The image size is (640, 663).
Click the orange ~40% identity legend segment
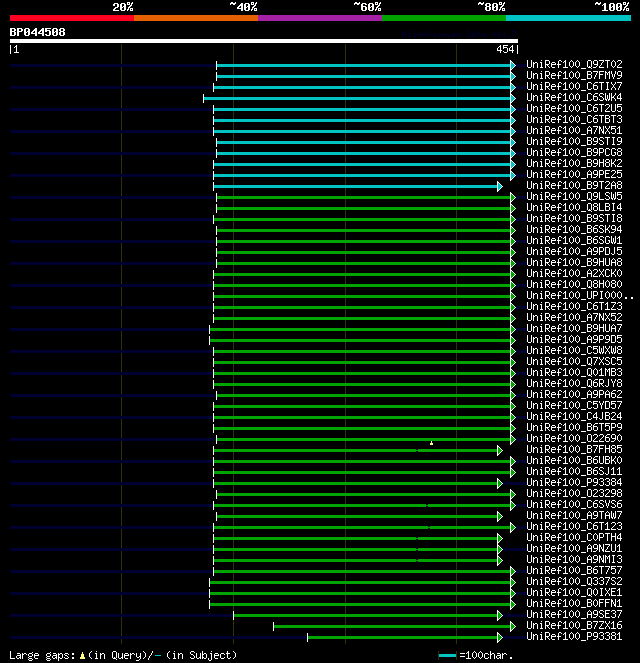tap(196, 18)
